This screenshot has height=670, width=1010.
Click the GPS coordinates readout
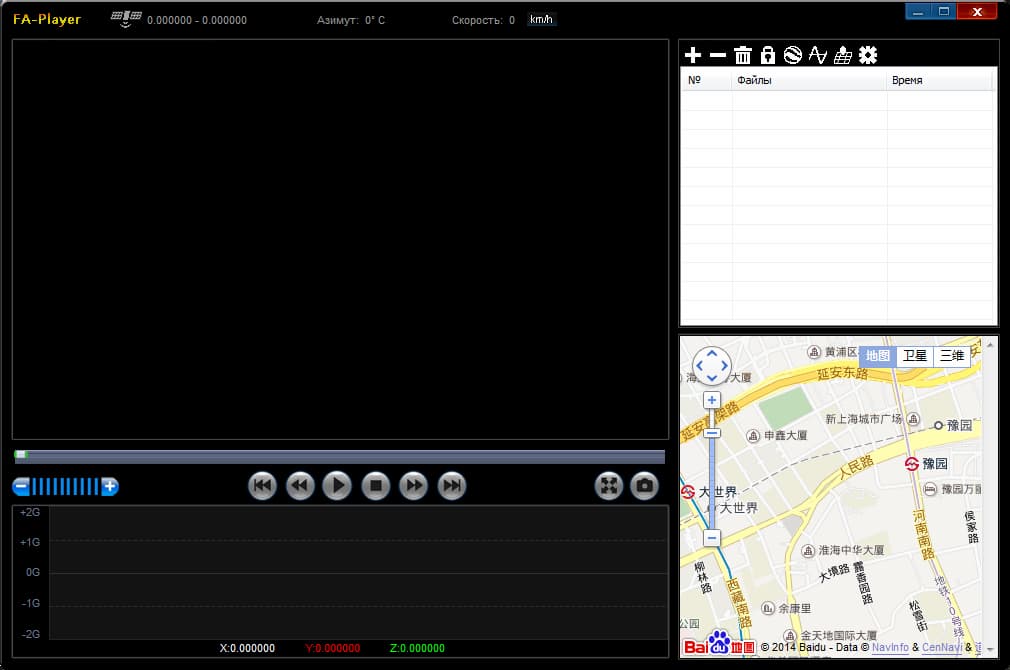[197, 20]
